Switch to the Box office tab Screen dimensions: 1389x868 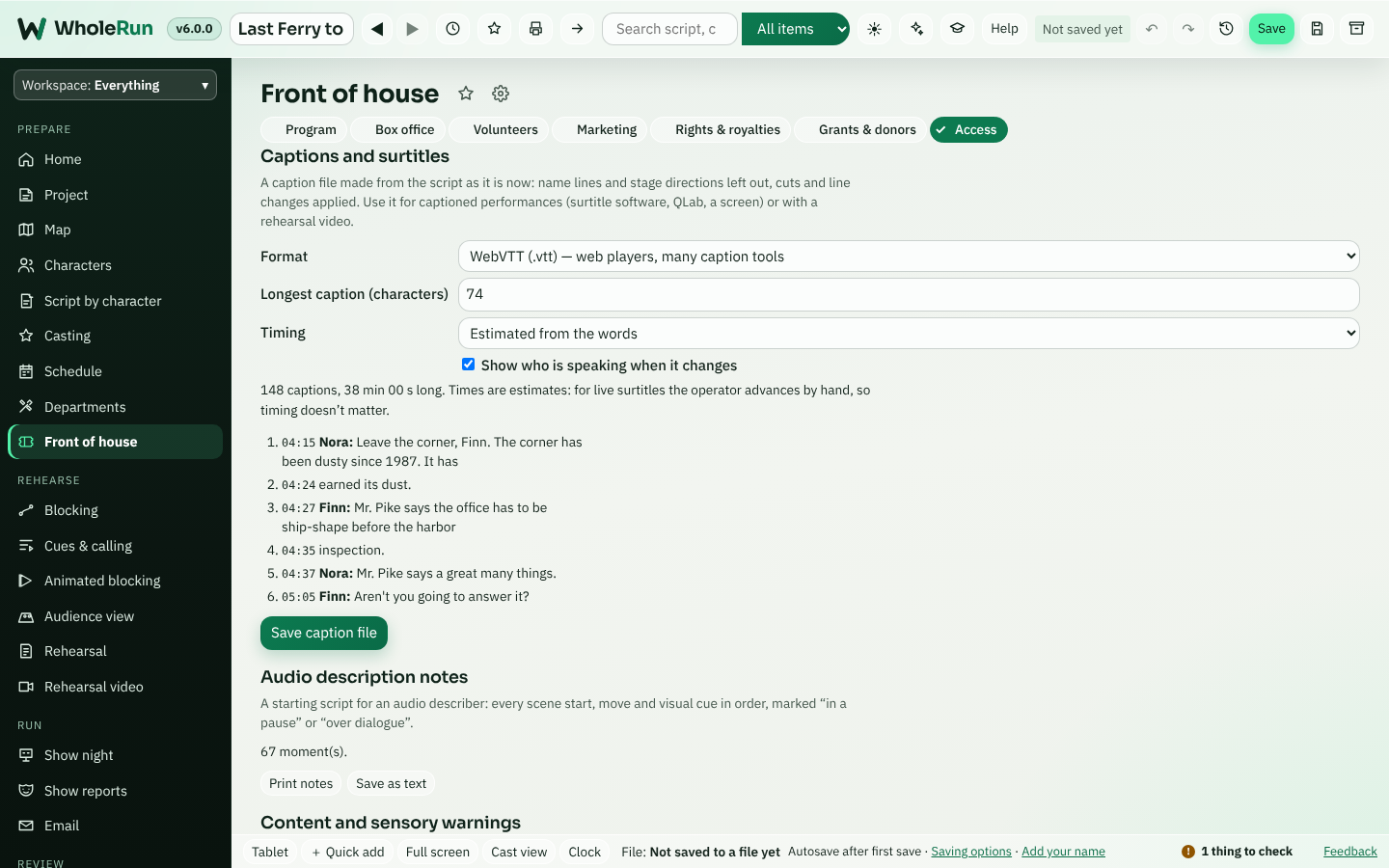point(397,130)
